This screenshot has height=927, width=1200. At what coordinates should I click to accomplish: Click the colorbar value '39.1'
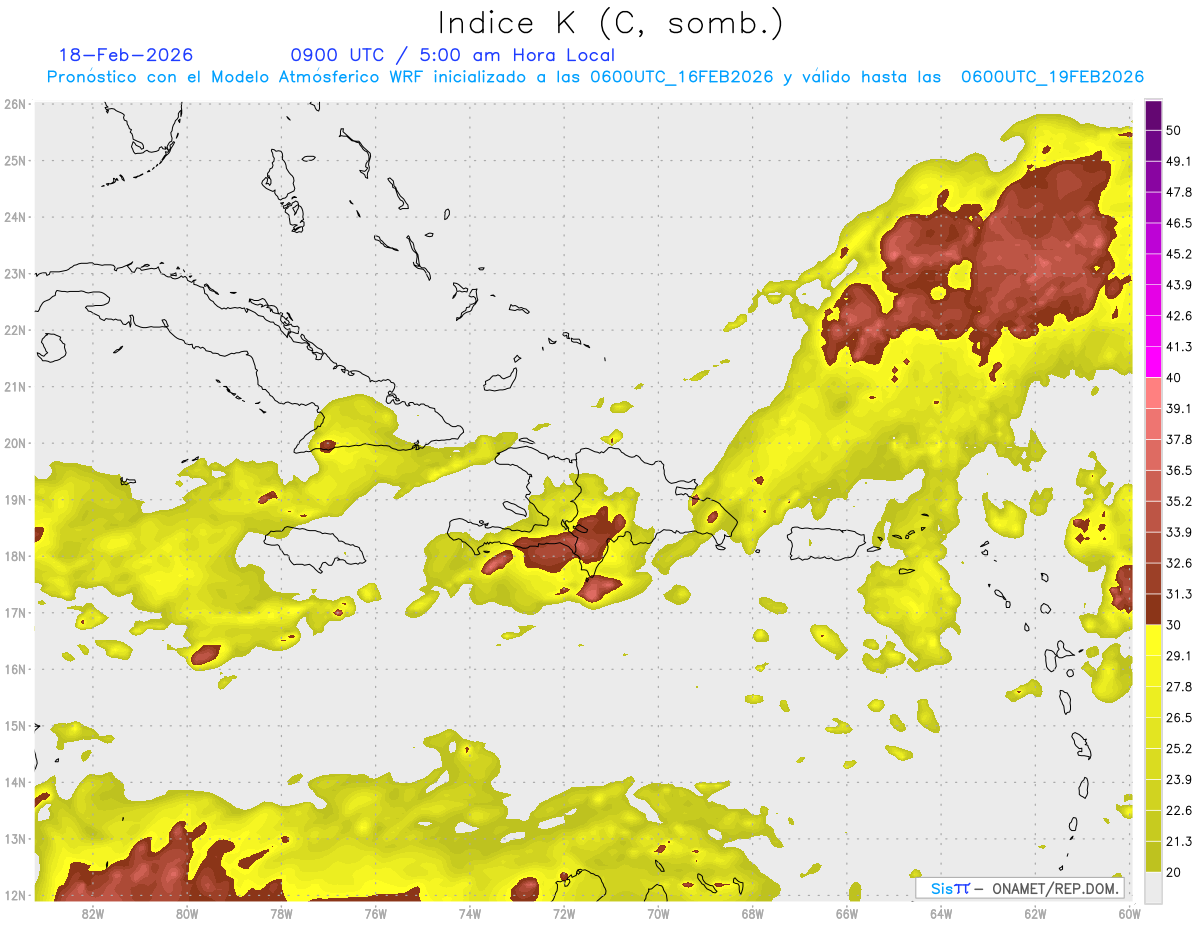(1178, 409)
